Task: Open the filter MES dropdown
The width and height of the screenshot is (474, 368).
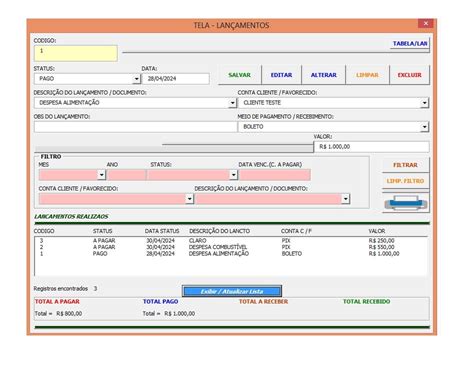Action: (x=101, y=175)
